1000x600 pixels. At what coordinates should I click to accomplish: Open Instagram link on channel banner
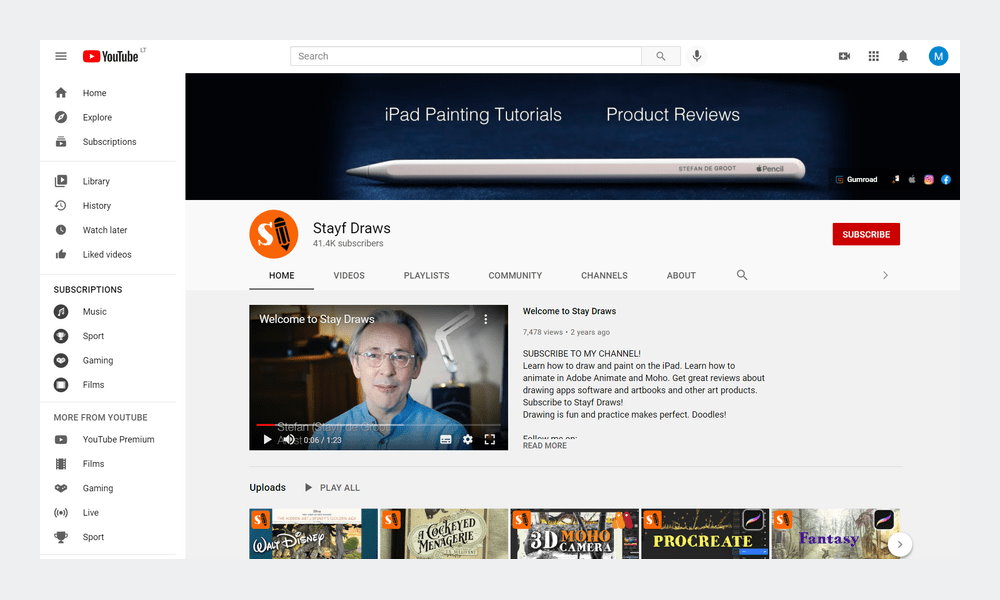coord(929,180)
